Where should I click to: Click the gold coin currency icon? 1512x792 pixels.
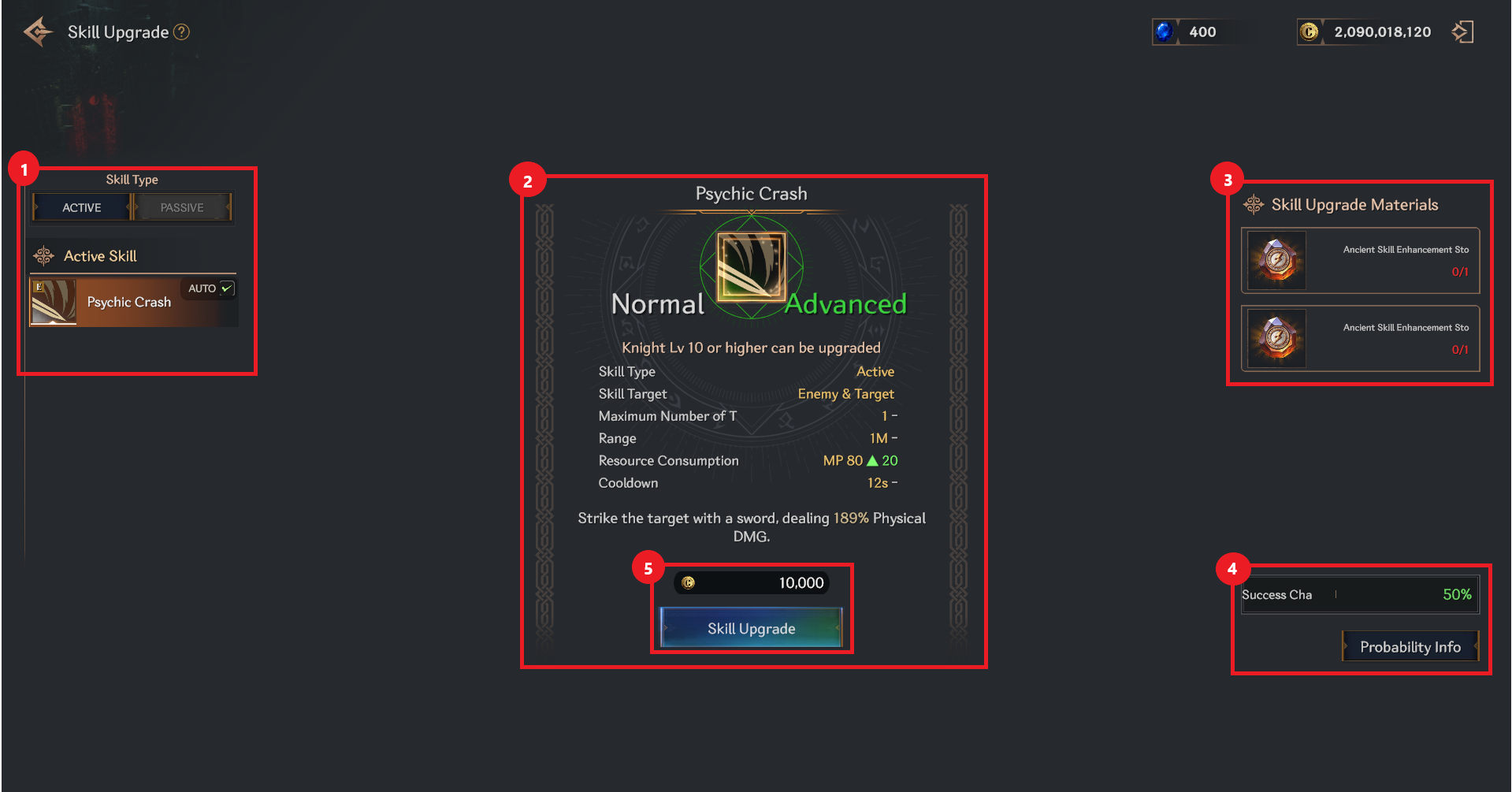pos(1309,32)
